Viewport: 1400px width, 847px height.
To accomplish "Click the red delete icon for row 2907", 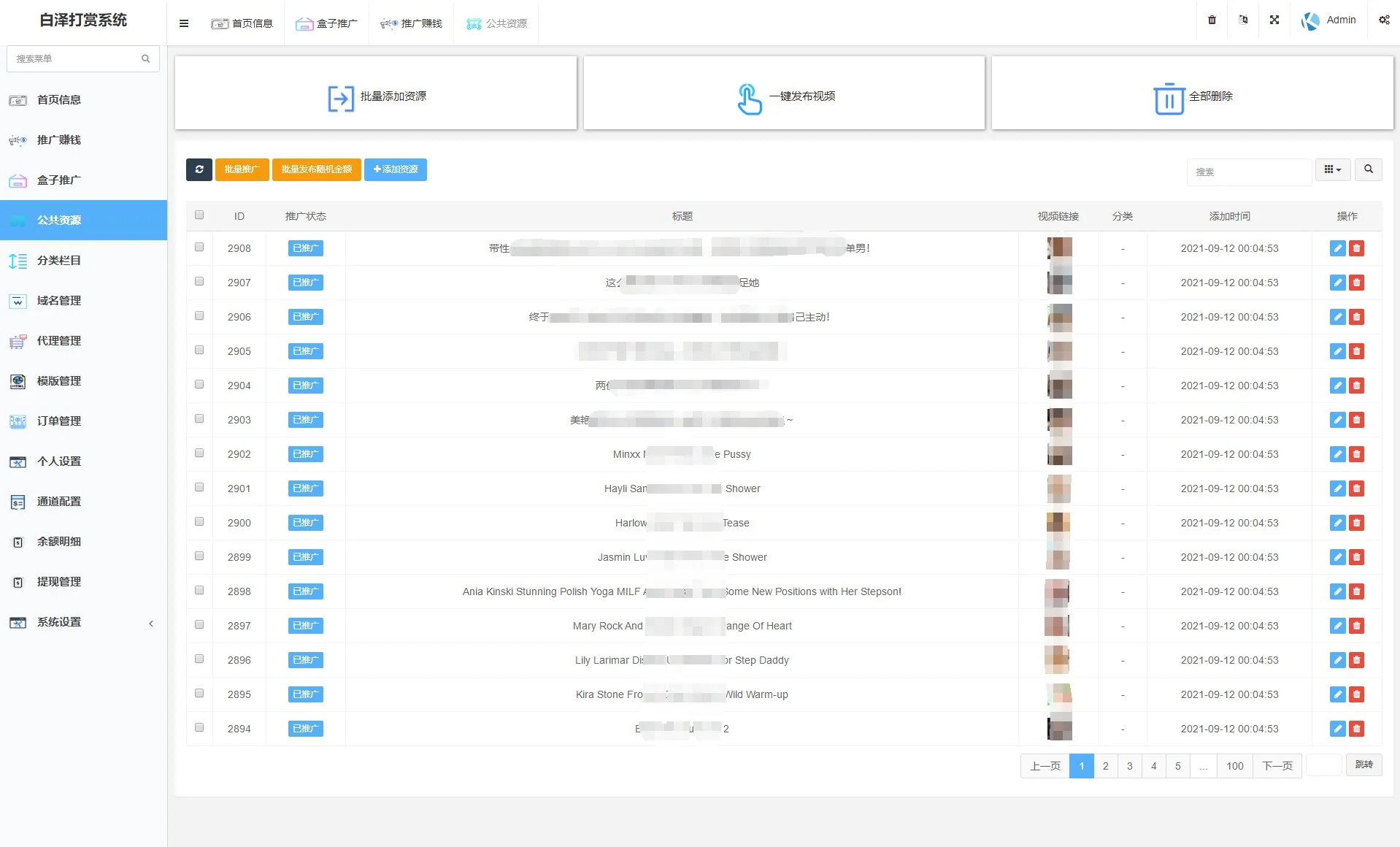I will tap(1356, 283).
